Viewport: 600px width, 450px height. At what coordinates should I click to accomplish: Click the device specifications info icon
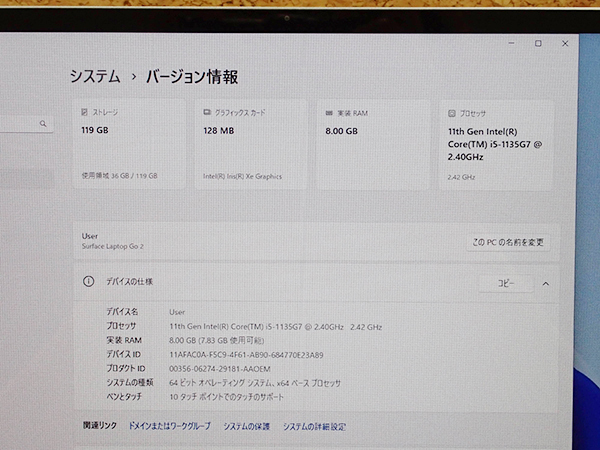click(x=89, y=283)
